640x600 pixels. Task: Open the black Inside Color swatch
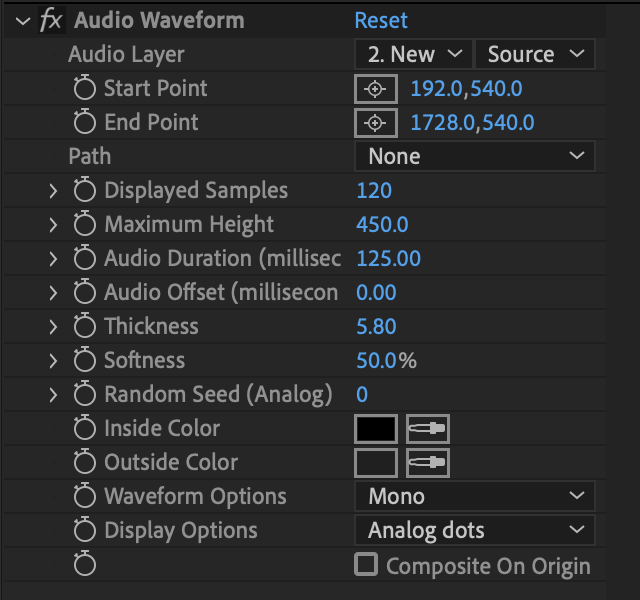tap(376, 429)
